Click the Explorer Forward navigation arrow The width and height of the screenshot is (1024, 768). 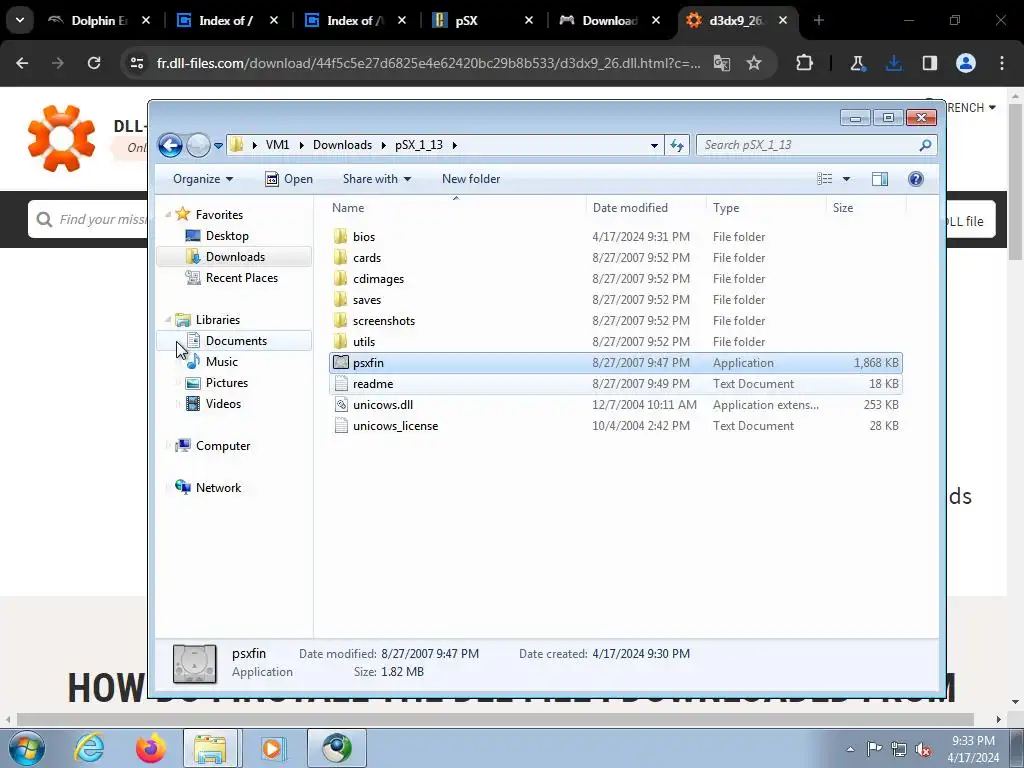pos(198,145)
